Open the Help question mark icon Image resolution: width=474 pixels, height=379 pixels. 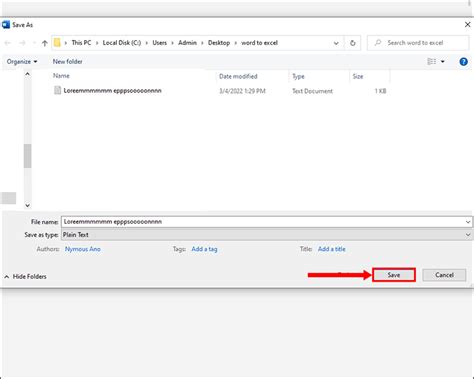[x=463, y=62]
